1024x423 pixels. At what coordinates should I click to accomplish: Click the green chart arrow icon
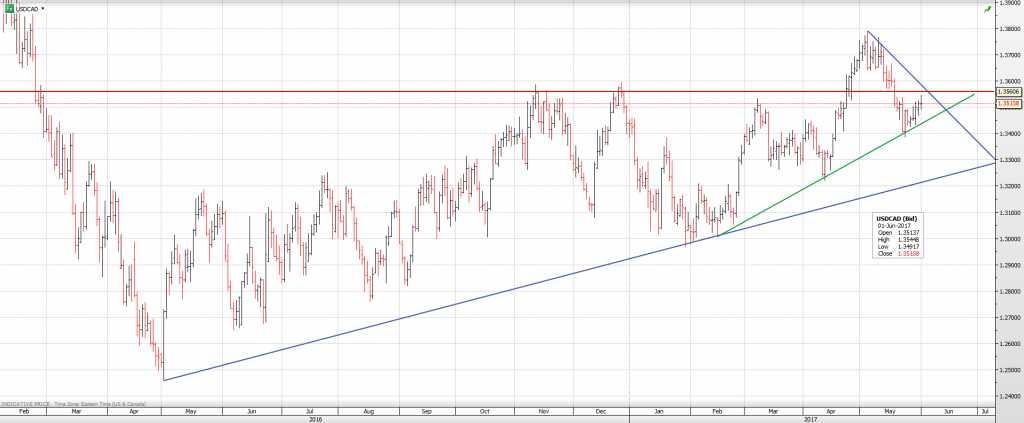(988, 8)
